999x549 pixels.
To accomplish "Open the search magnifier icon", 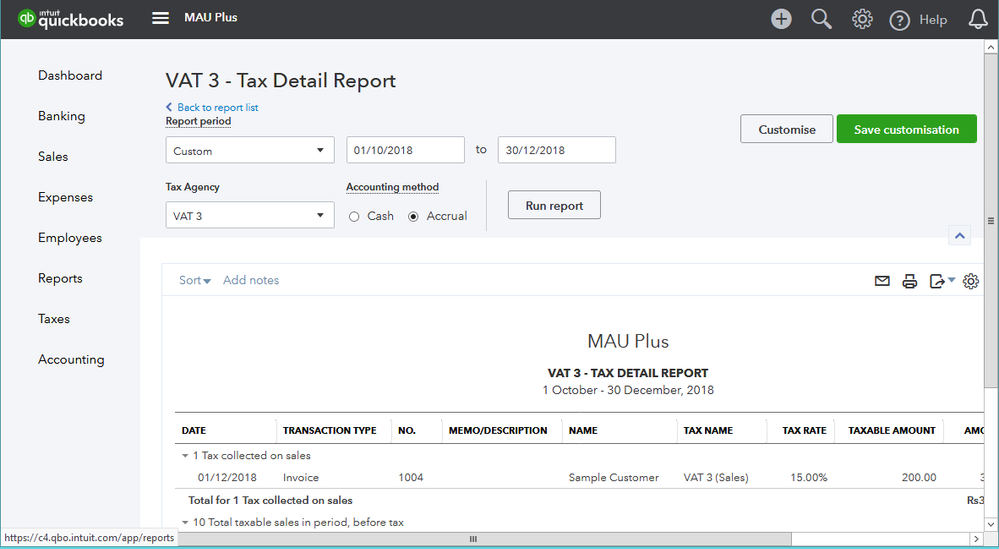I will pyautogui.click(x=821, y=19).
